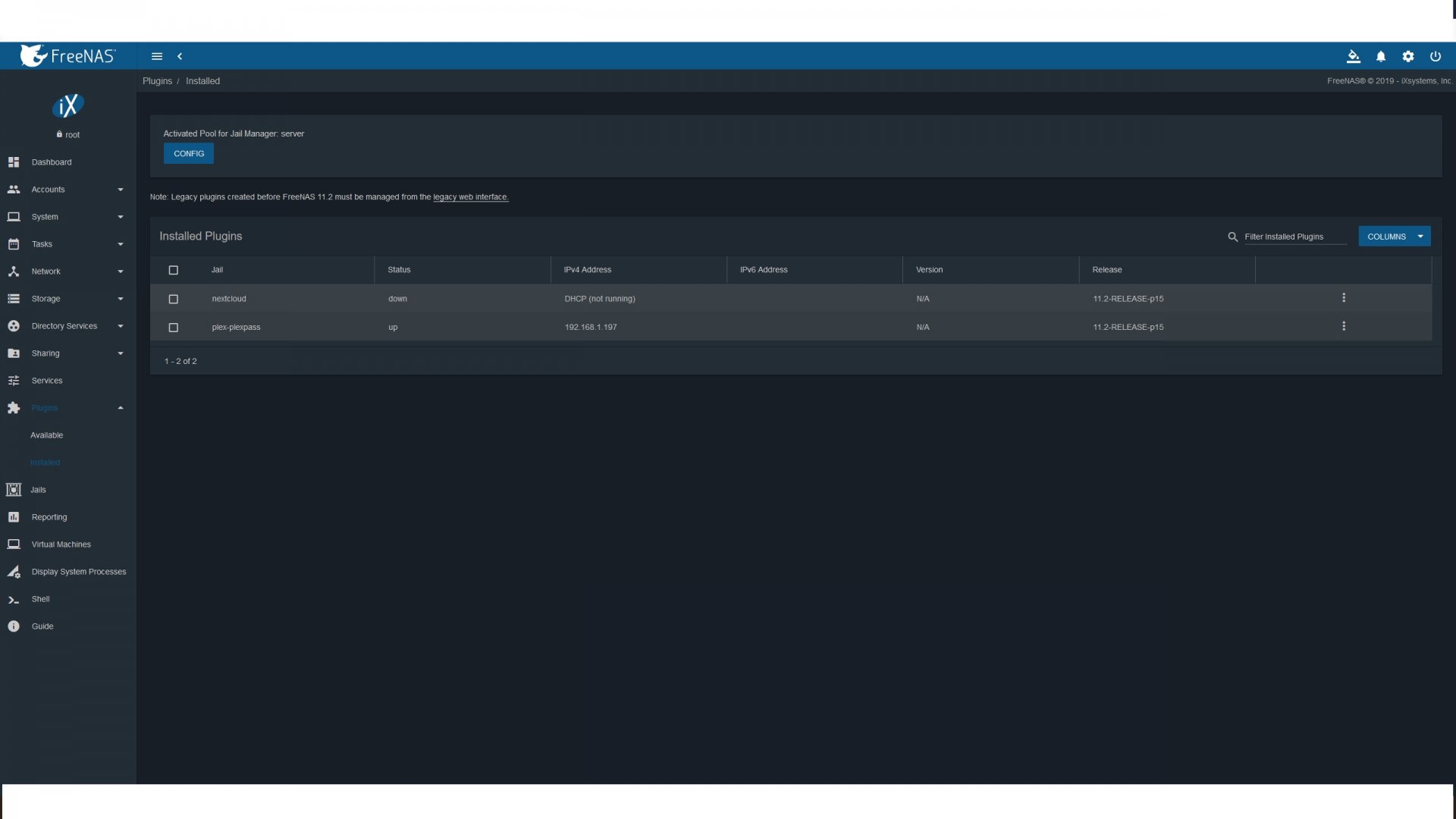Check the plex-plexpass jail checkbox

[x=174, y=328]
